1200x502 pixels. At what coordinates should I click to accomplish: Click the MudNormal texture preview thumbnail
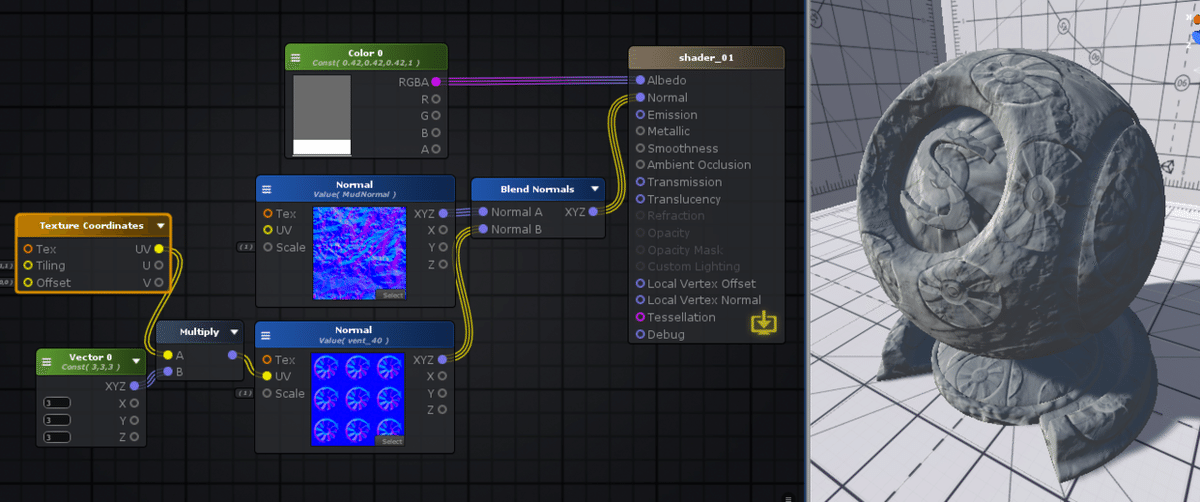pos(359,253)
